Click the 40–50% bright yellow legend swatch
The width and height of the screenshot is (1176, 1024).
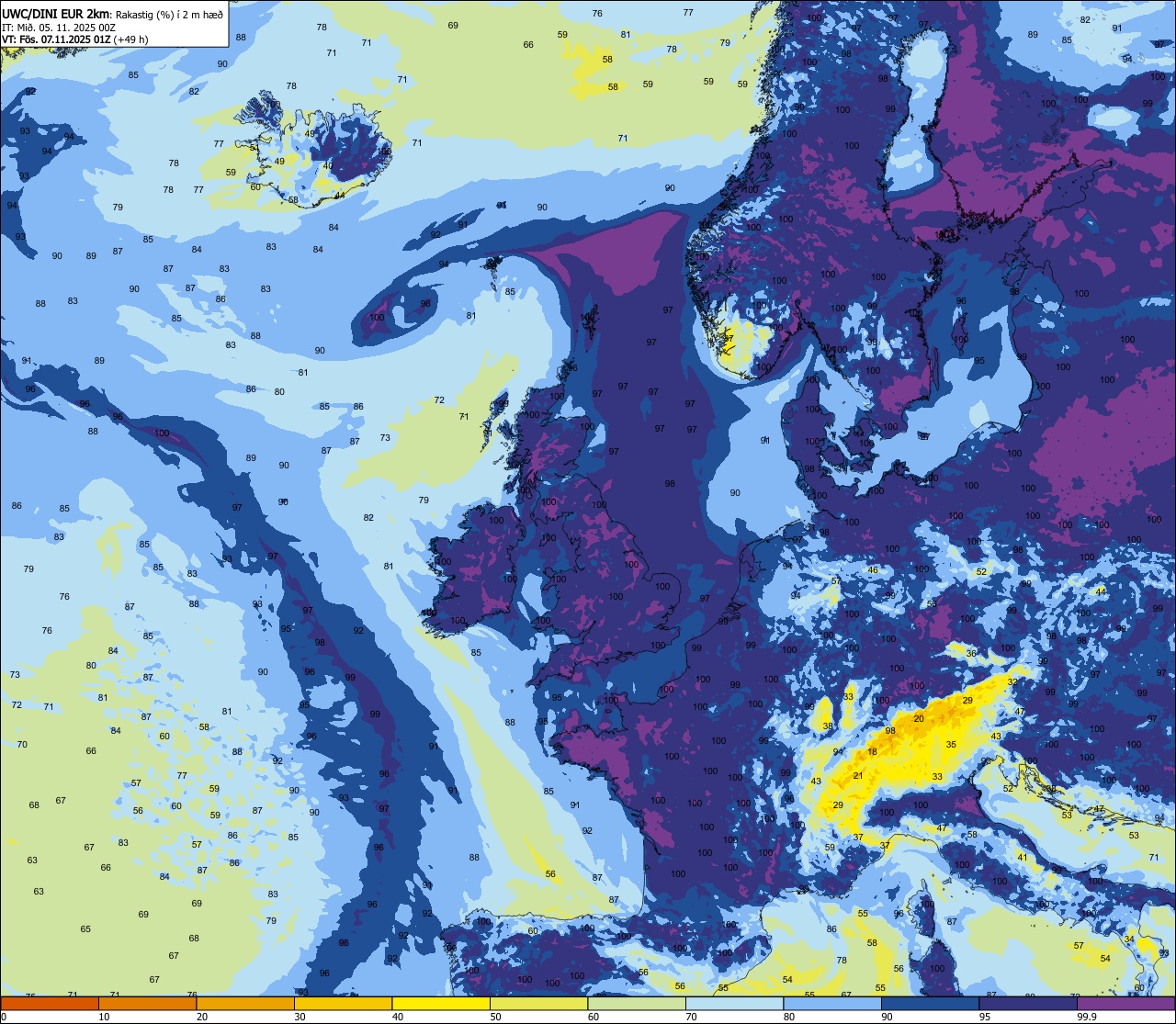click(441, 1004)
